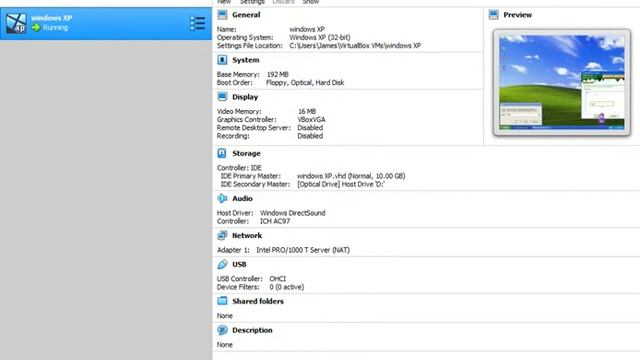Viewport: 640px width, 360px height.
Task: Click the settings file location path
Action: coord(355,46)
